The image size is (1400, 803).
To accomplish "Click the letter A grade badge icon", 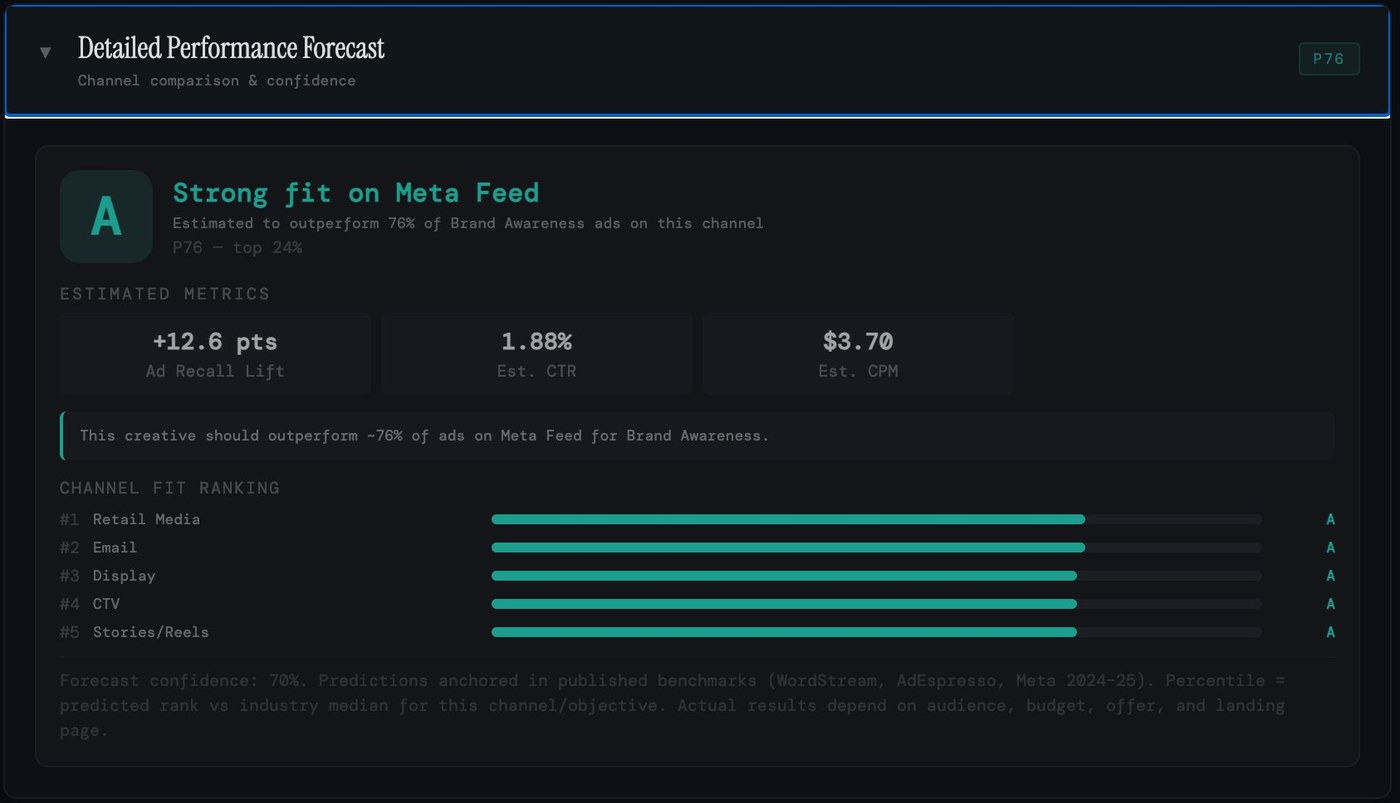I will point(105,216).
